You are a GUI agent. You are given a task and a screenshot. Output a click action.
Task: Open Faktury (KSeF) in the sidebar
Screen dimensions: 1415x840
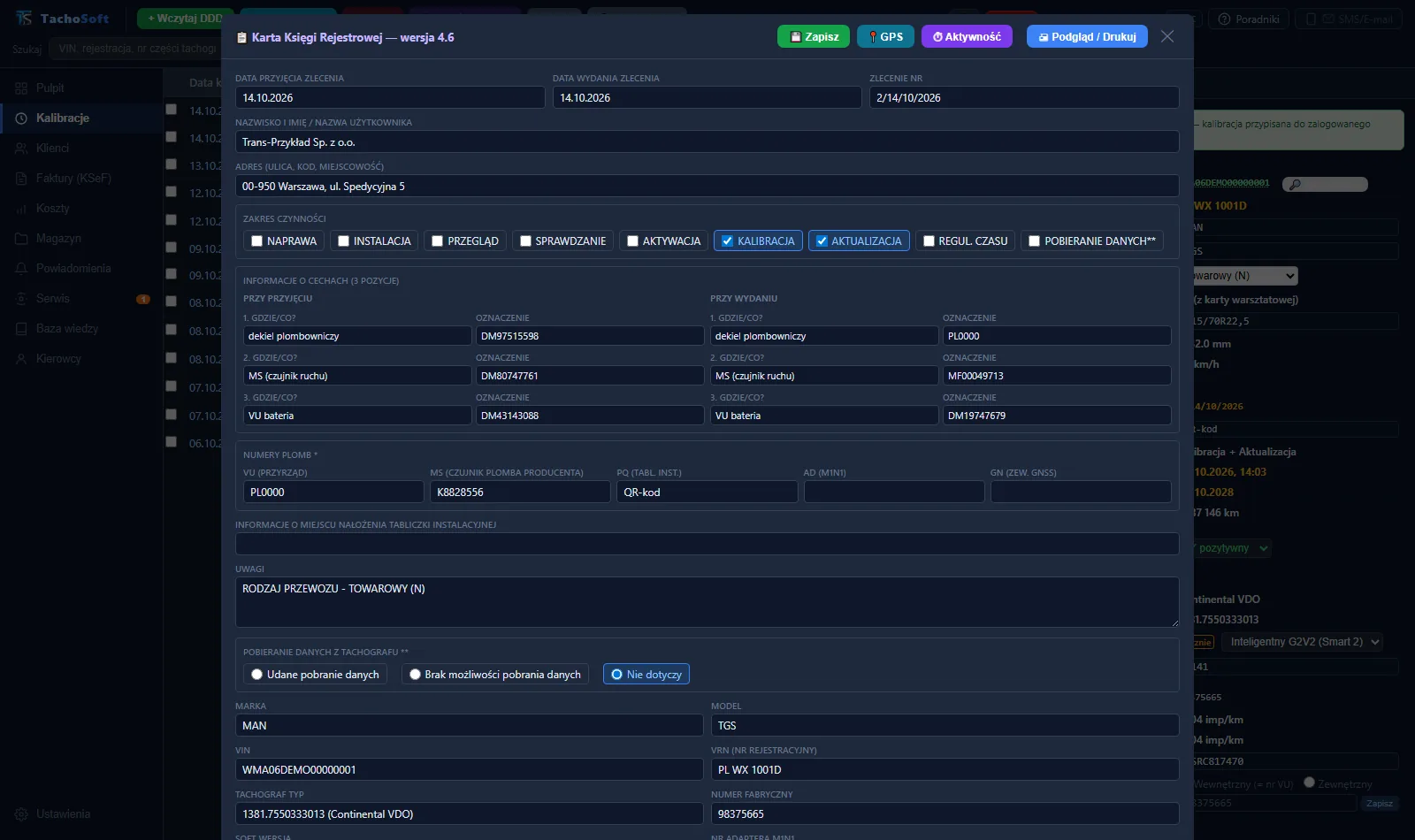click(x=81, y=178)
